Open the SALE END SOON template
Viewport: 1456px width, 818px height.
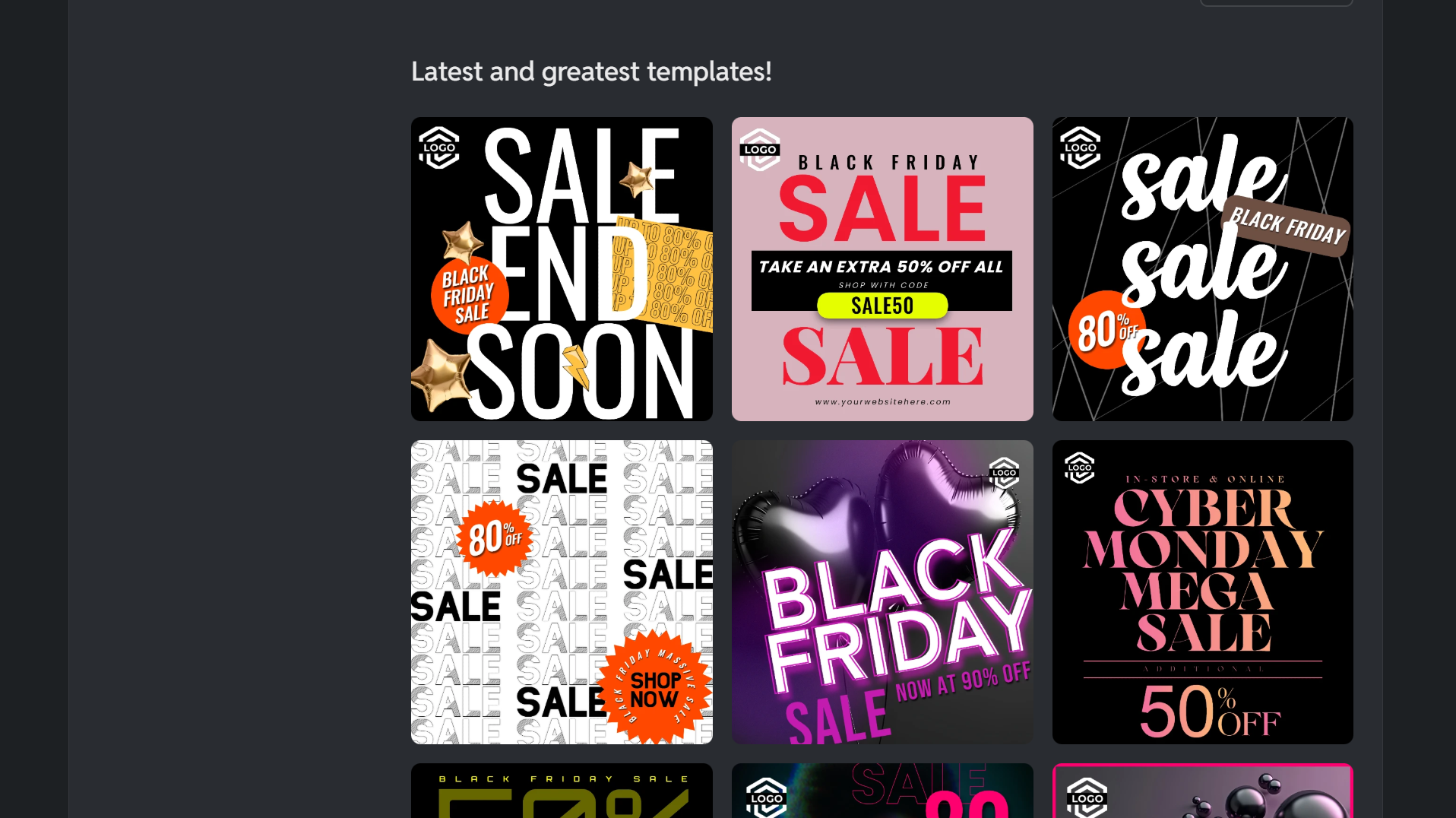[562, 268]
